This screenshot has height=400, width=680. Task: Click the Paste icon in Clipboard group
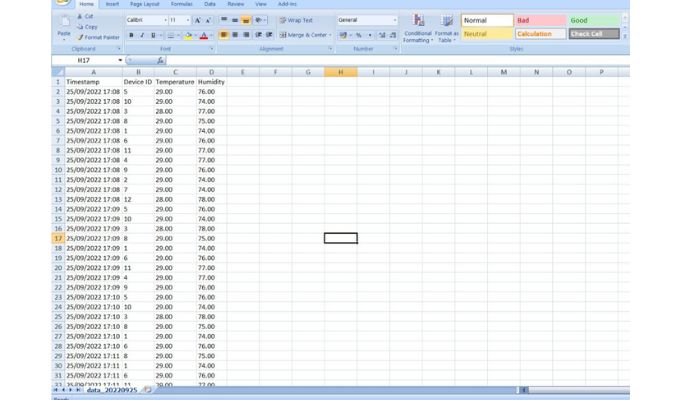[64, 24]
